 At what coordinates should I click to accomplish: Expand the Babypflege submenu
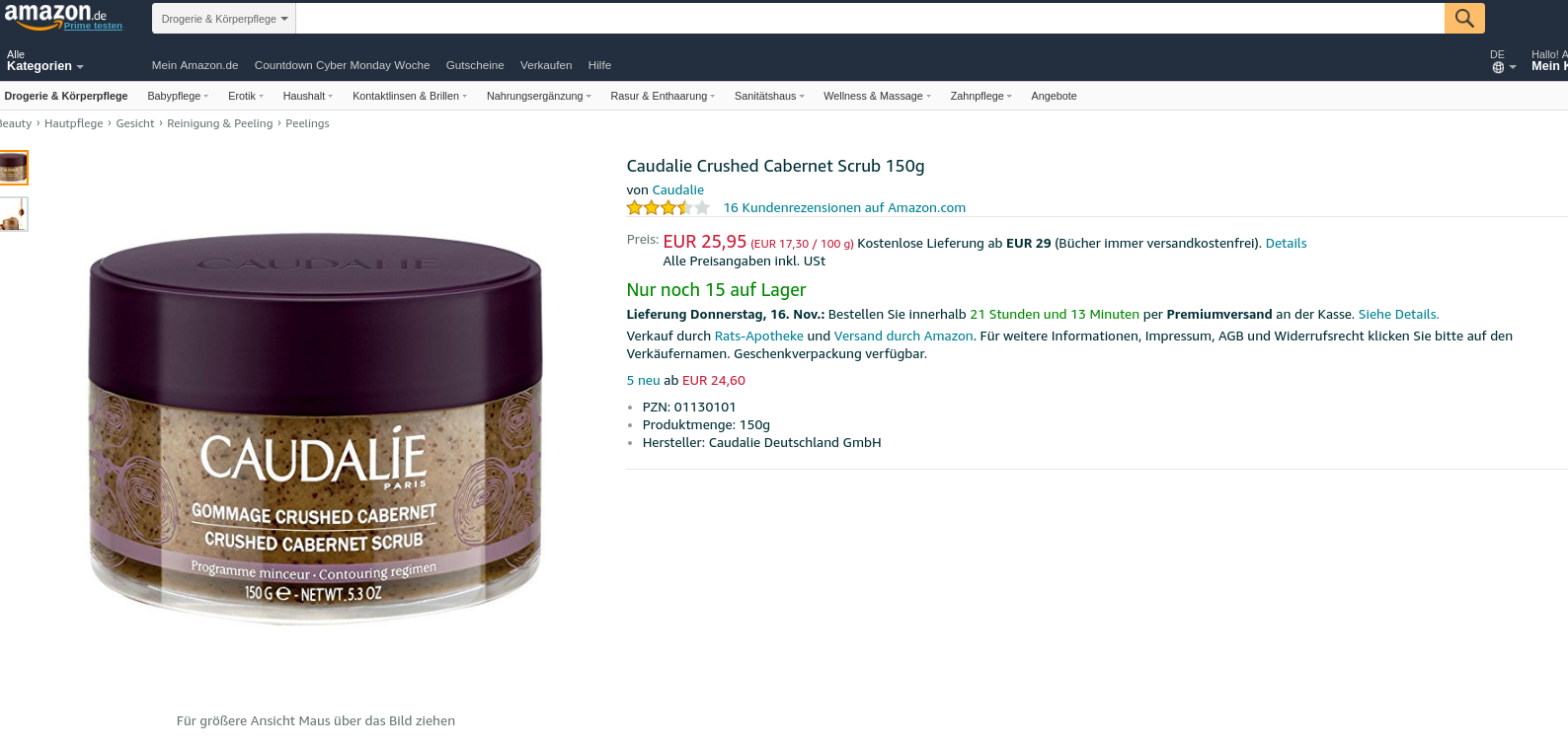click(178, 96)
